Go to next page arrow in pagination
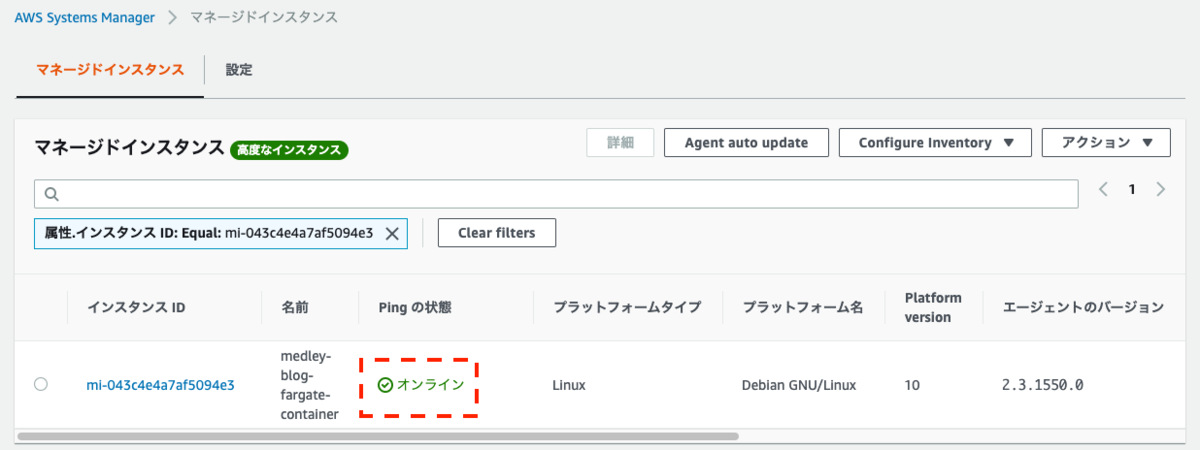 tap(1161, 189)
